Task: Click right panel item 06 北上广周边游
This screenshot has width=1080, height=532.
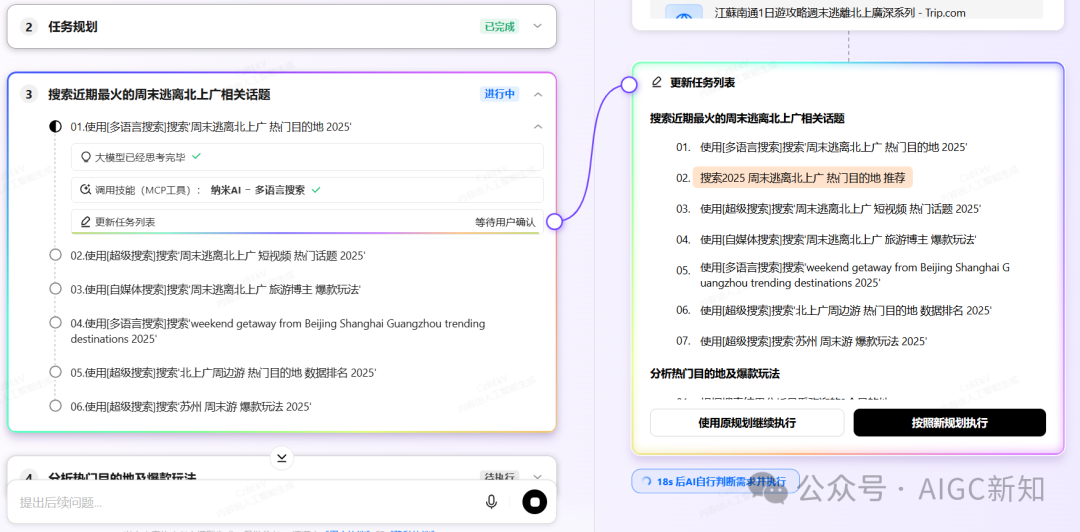Action: point(846,310)
